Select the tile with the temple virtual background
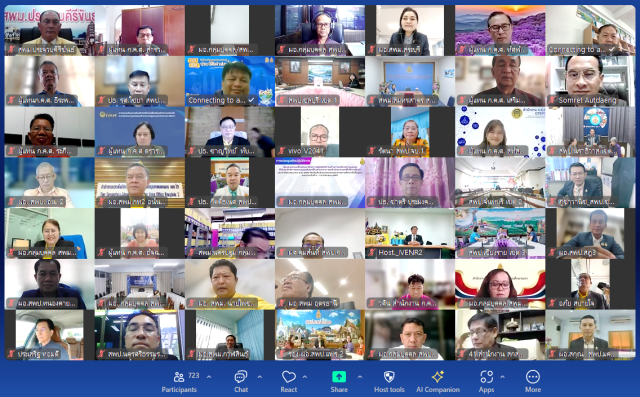The image size is (640, 397). (x=320, y=335)
